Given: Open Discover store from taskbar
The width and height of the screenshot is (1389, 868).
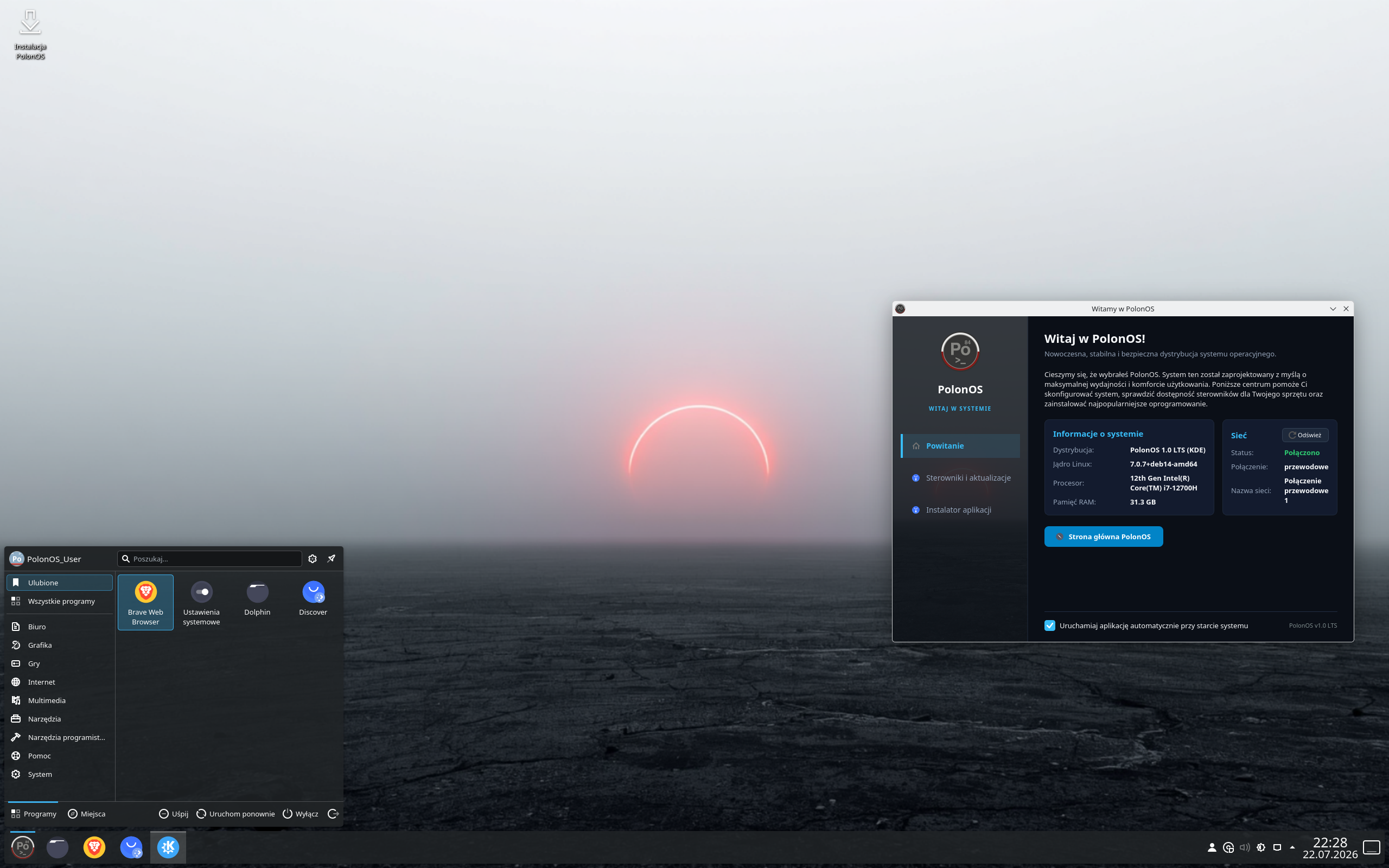Looking at the screenshot, I should [x=131, y=847].
